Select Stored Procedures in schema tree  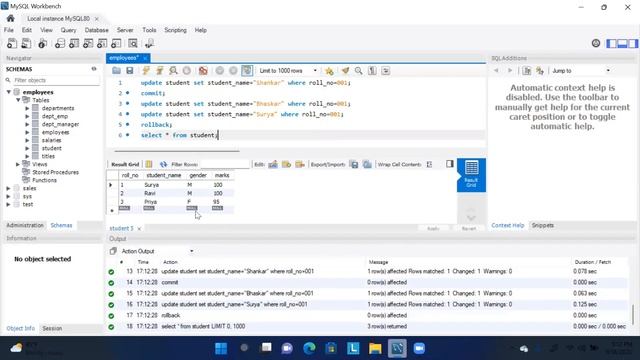tap(56, 172)
